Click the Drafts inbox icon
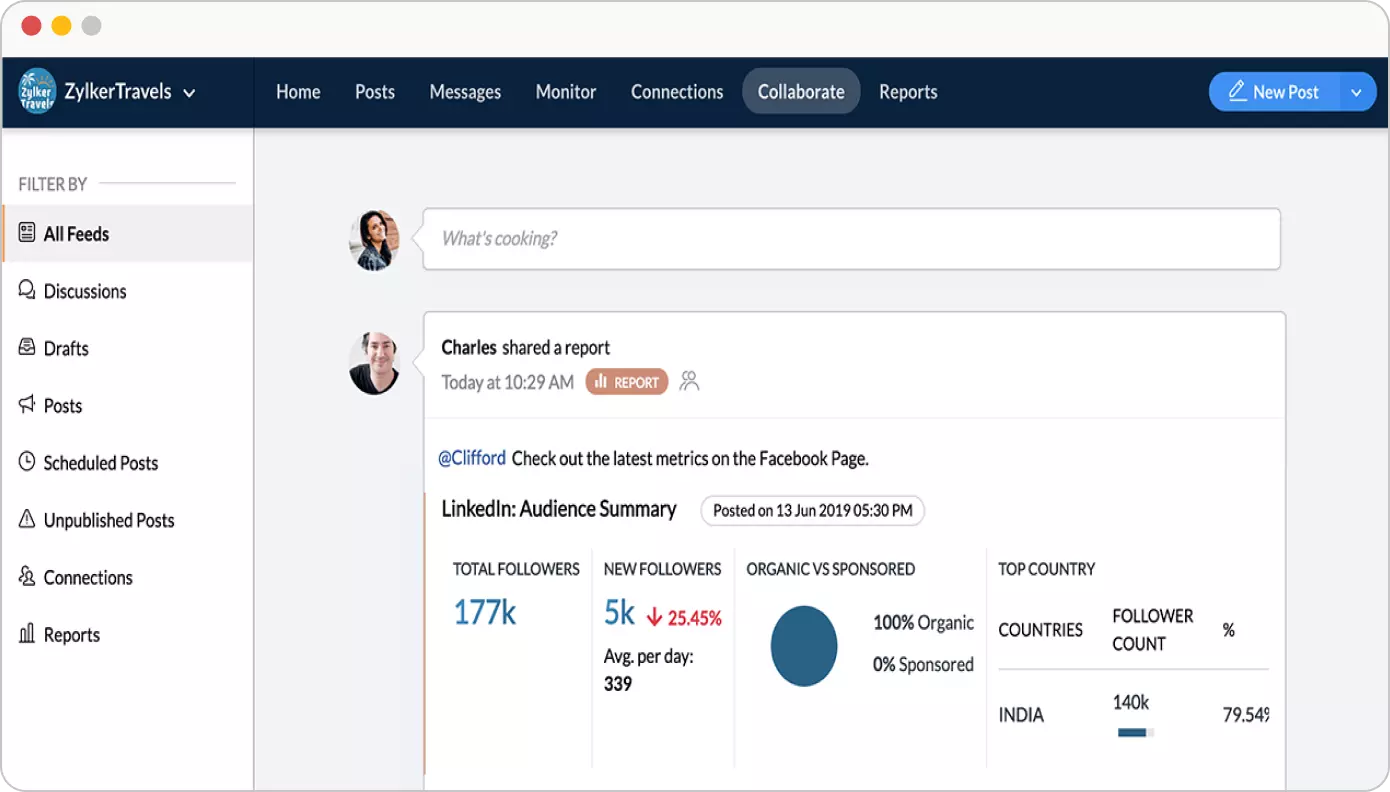Viewport: 1390px width, 792px height. 27,347
